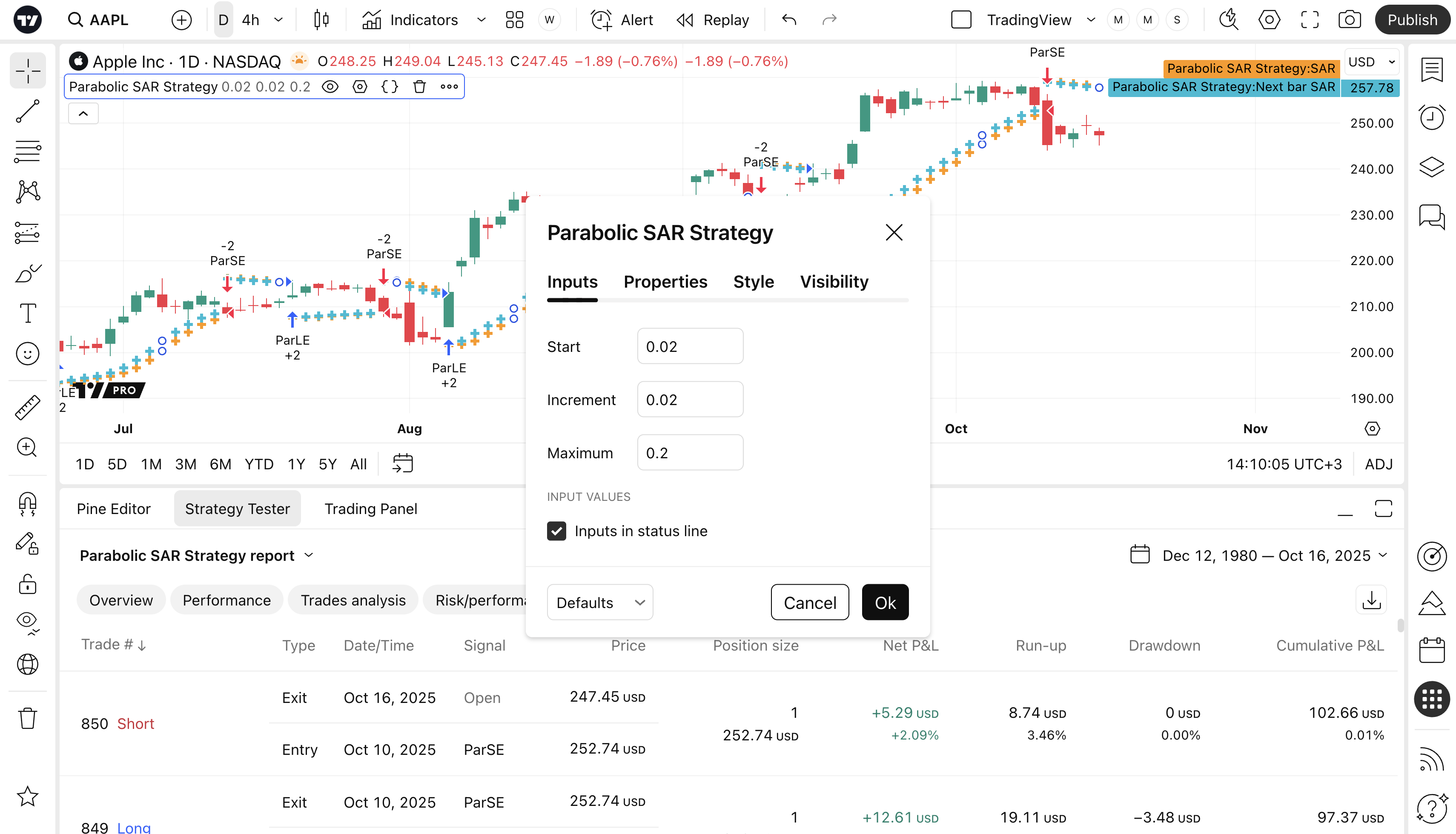The width and height of the screenshot is (1456, 834).
Task: Toggle Parabolic SAR Strategy visibility eye
Action: [x=330, y=87]
